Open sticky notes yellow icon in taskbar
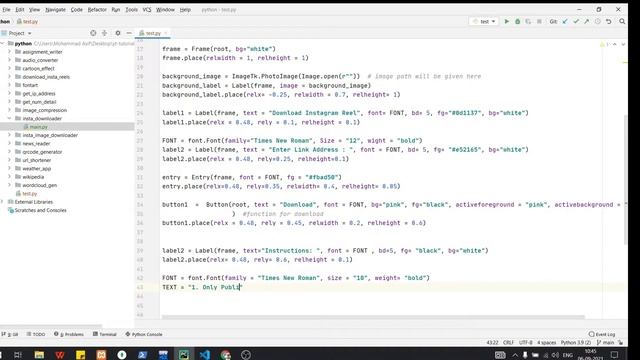This screenshot has height=360, width=640. click(80, 355)
